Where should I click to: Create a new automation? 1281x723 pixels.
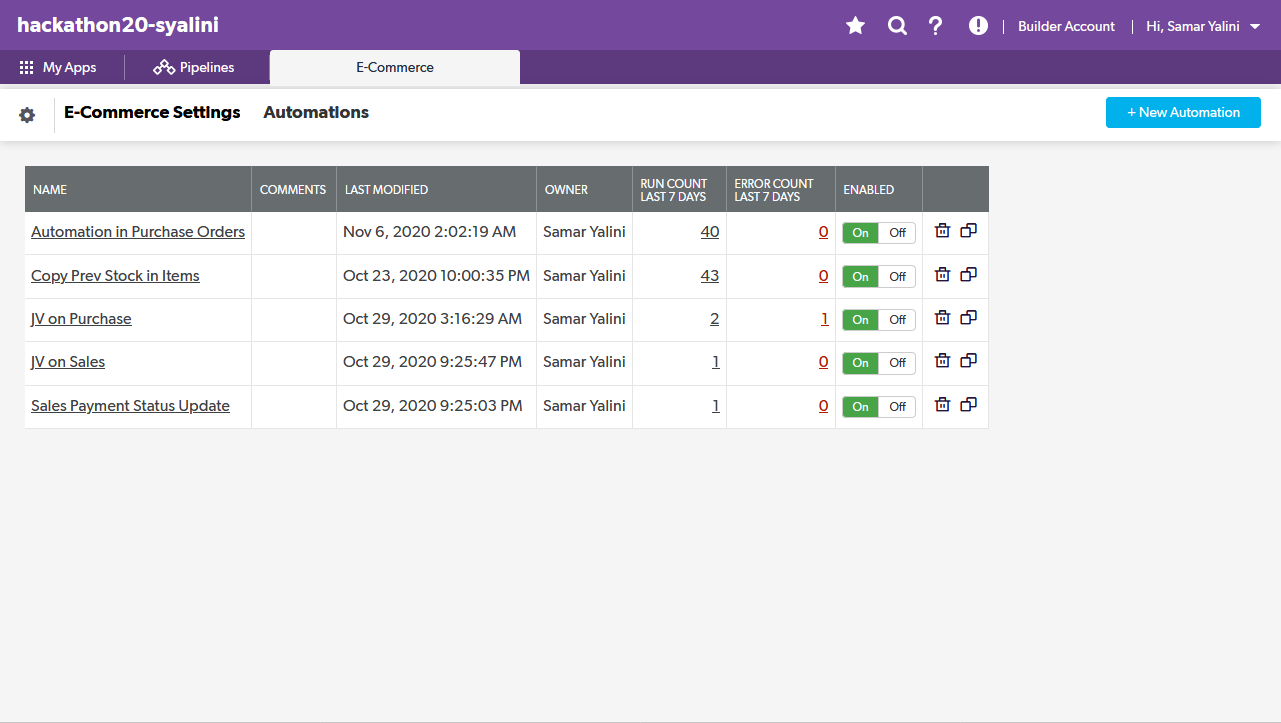tap(1183, 112)
